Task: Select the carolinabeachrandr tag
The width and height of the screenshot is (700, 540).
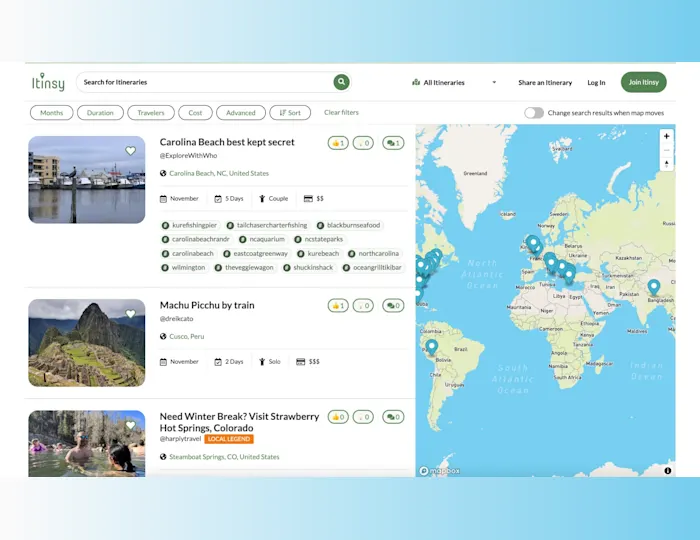Action: pyautogui.click(x=196, y=239)
